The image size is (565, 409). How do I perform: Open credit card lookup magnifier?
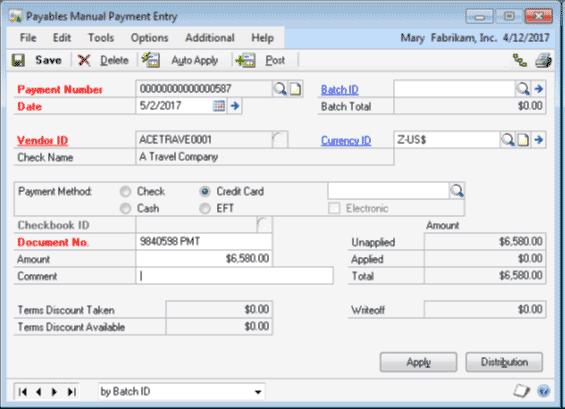click(x=457, y=191)
